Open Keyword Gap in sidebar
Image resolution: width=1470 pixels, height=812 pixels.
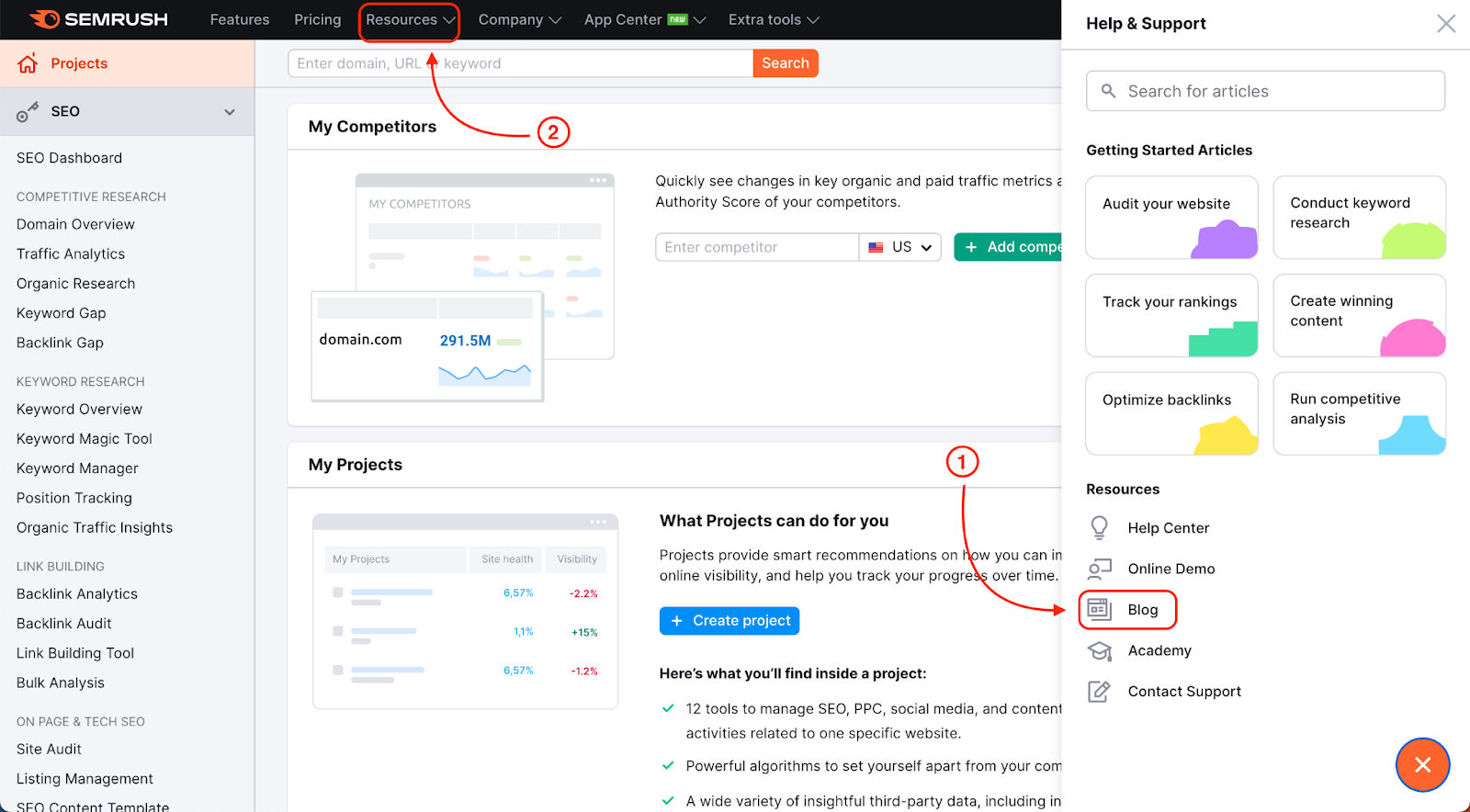pos(61,313)
